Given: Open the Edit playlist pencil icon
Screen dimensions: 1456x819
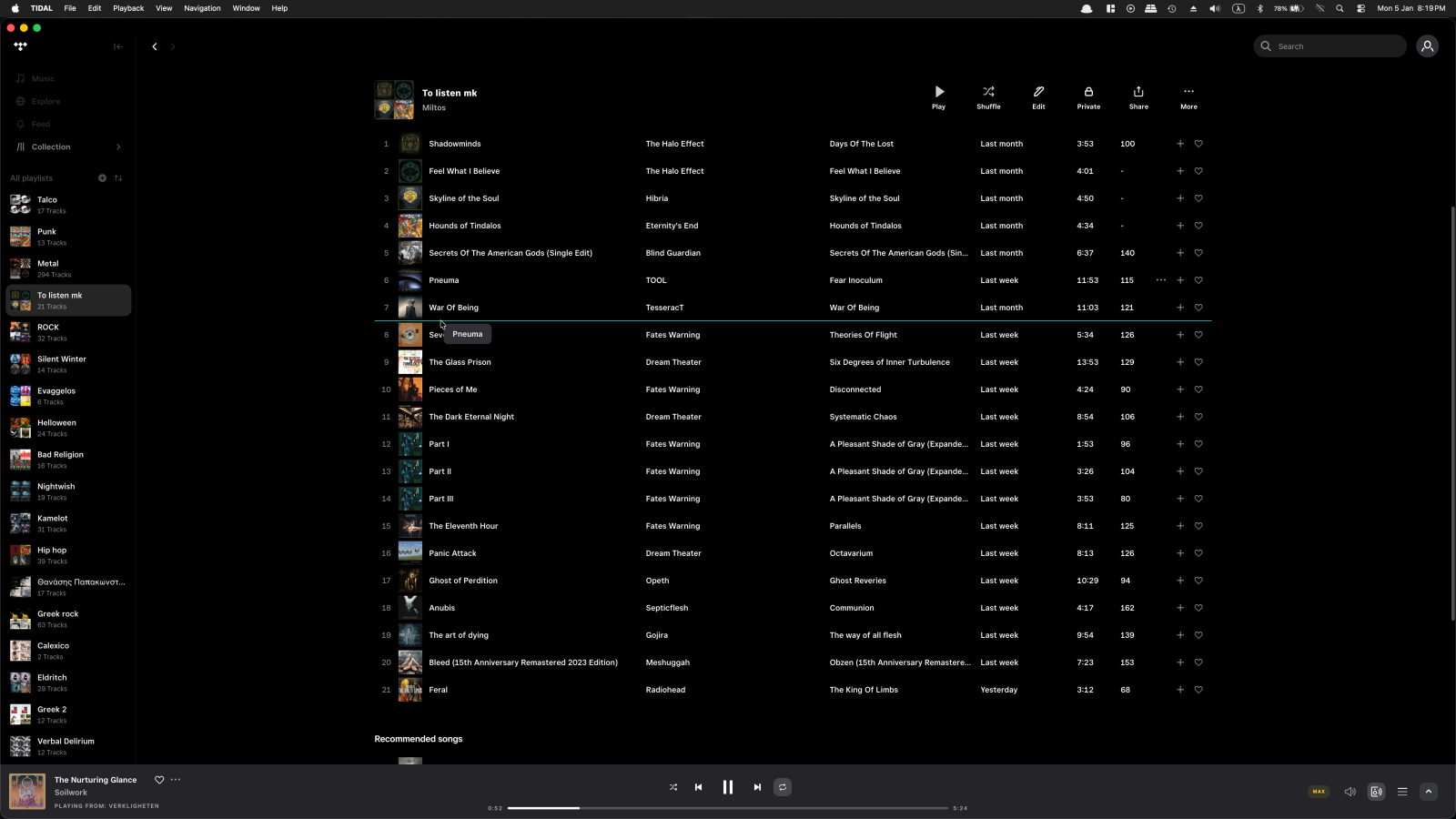Looking at the screenshot, I should tap(1037, 91).
